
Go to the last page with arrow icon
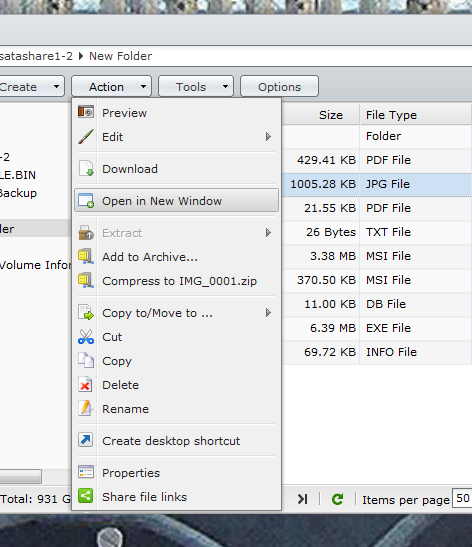click(302, 499)
